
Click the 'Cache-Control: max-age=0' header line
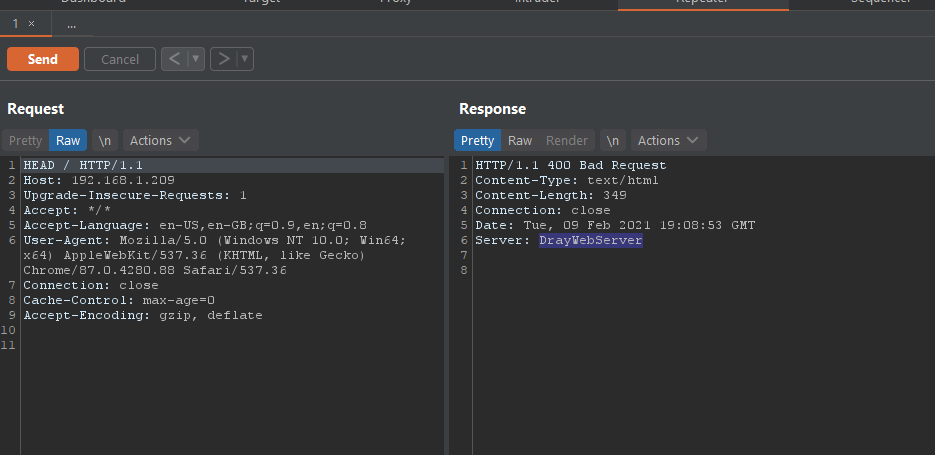[x=119, y=300]
